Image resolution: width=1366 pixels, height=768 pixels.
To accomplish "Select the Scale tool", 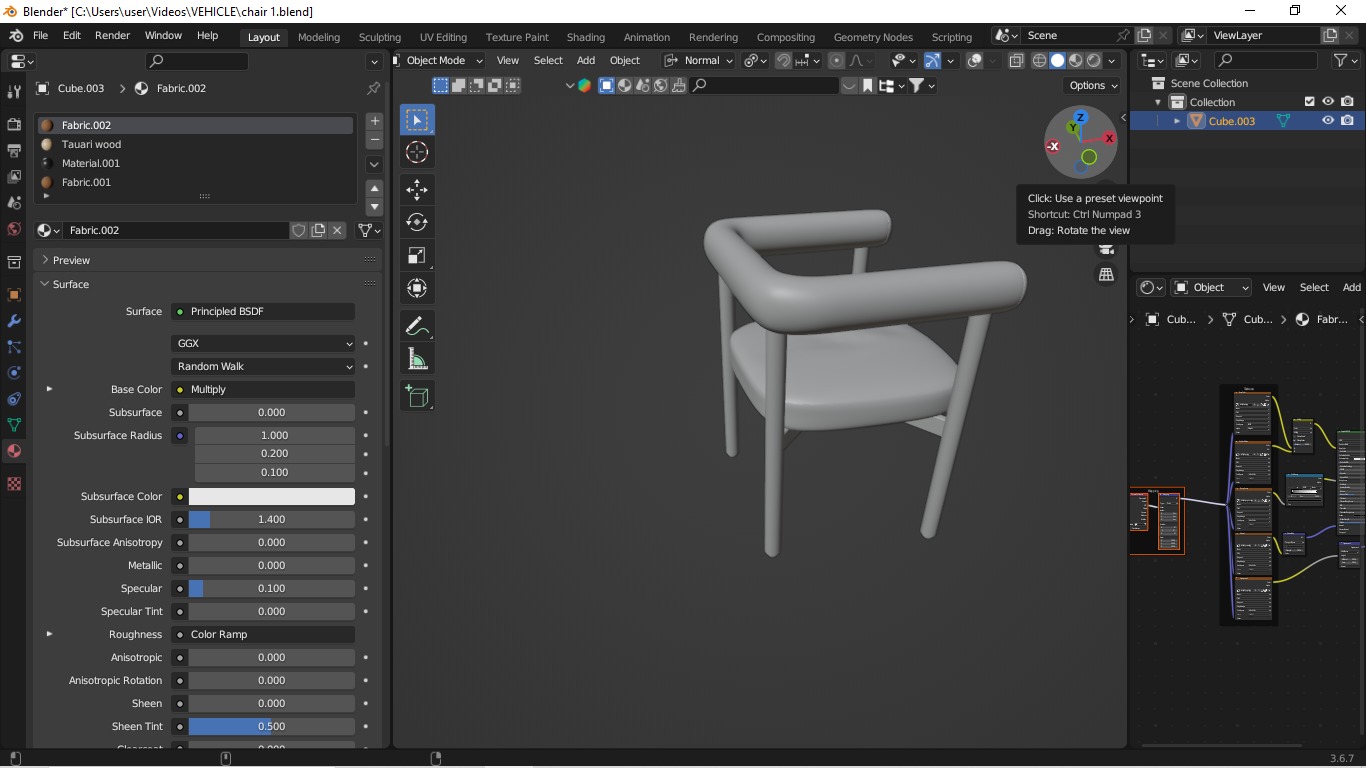I will pos(417,255).
